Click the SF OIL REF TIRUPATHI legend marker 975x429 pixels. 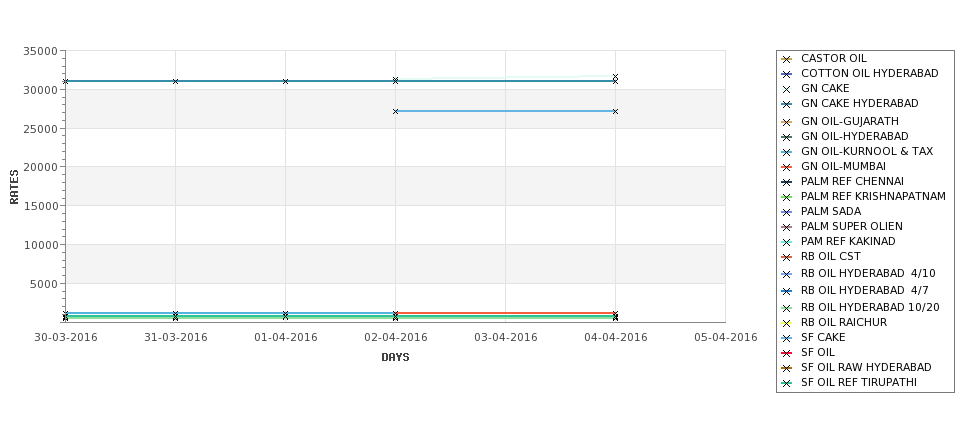[787, 384]
